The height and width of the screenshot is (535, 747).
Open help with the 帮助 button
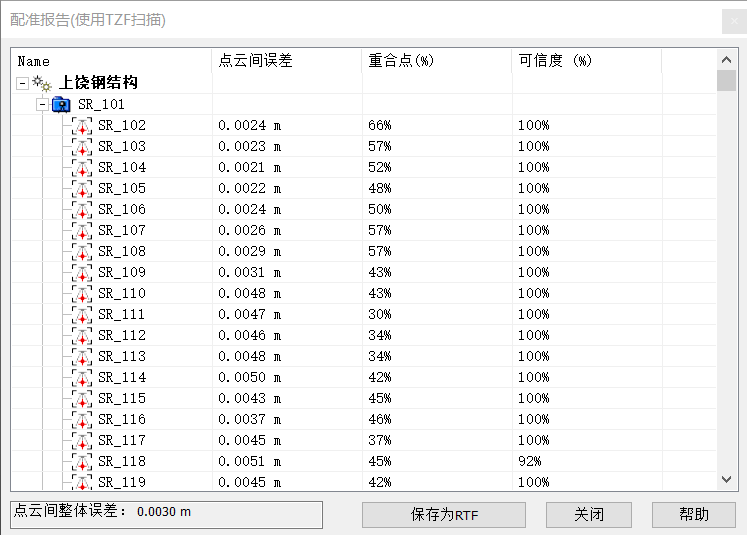pyautogui.click(x=694, y=515)
